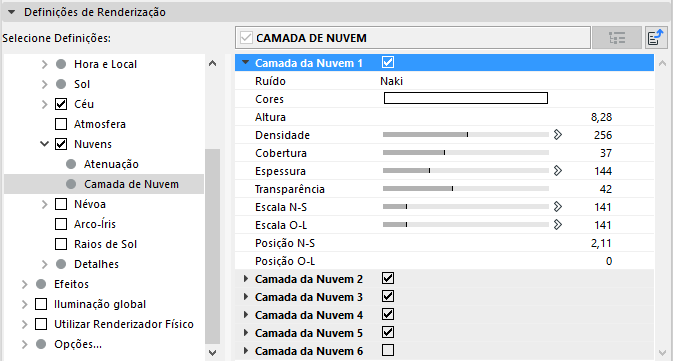
Task: Collapse the Camada da Nuvem 1 group
Action: pos(246,62)
